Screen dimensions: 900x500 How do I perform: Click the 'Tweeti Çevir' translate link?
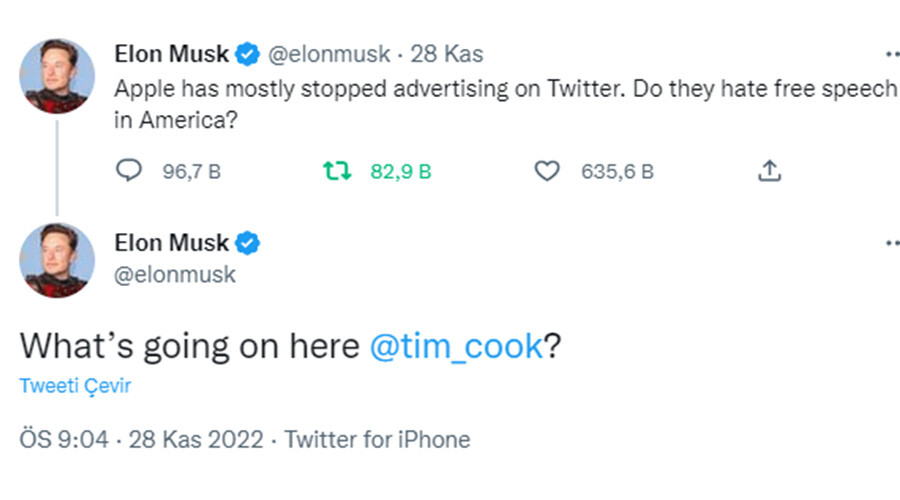[75, 386]
